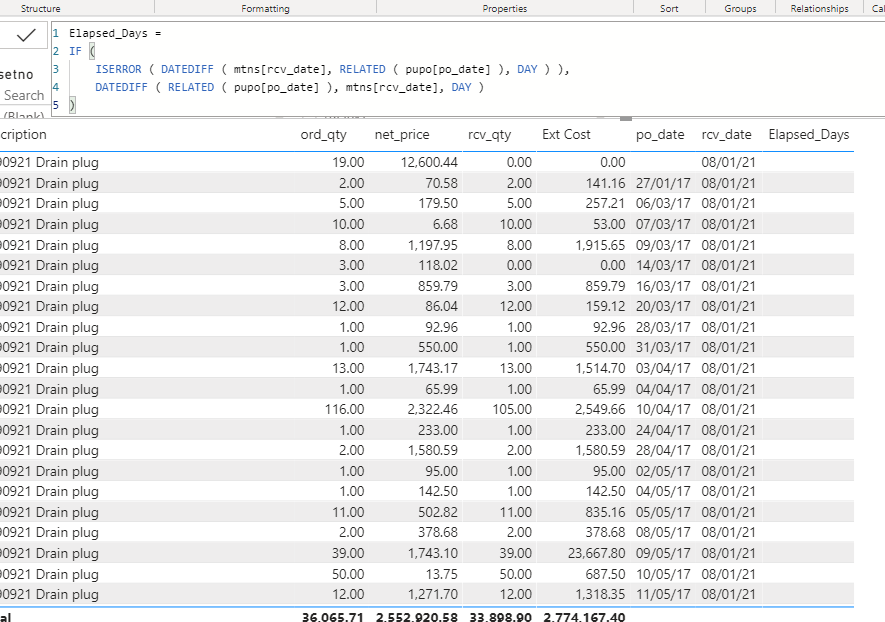885x622 pixels.
Task: Sort by rcv_qty column header
Action: tap(489, 135)
